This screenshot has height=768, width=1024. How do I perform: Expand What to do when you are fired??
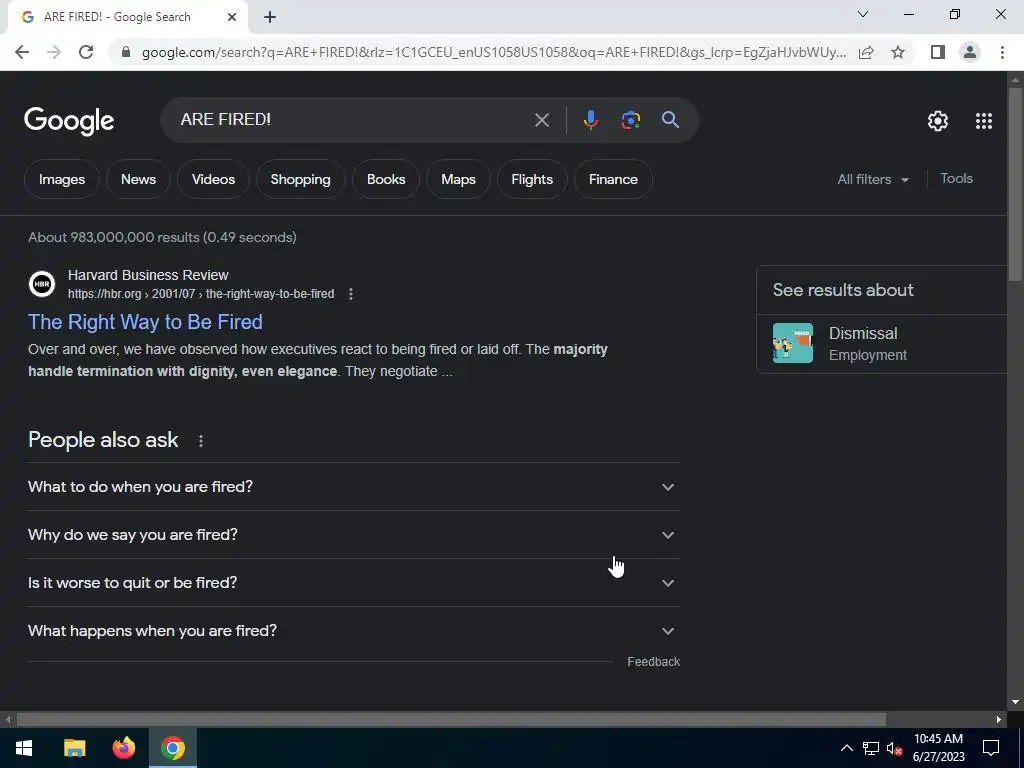pos(353,487)
